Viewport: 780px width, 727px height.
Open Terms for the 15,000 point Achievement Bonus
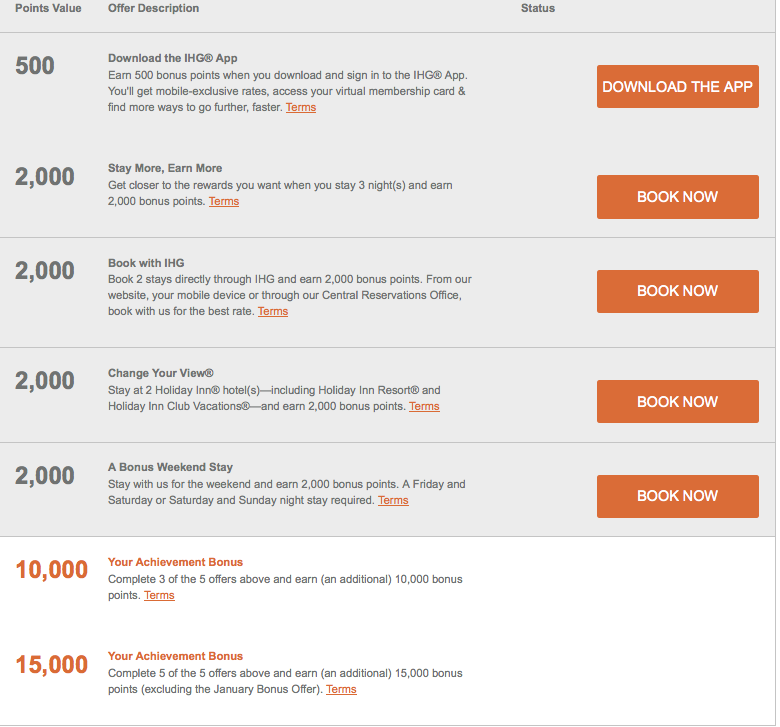(x=341, y=689)
